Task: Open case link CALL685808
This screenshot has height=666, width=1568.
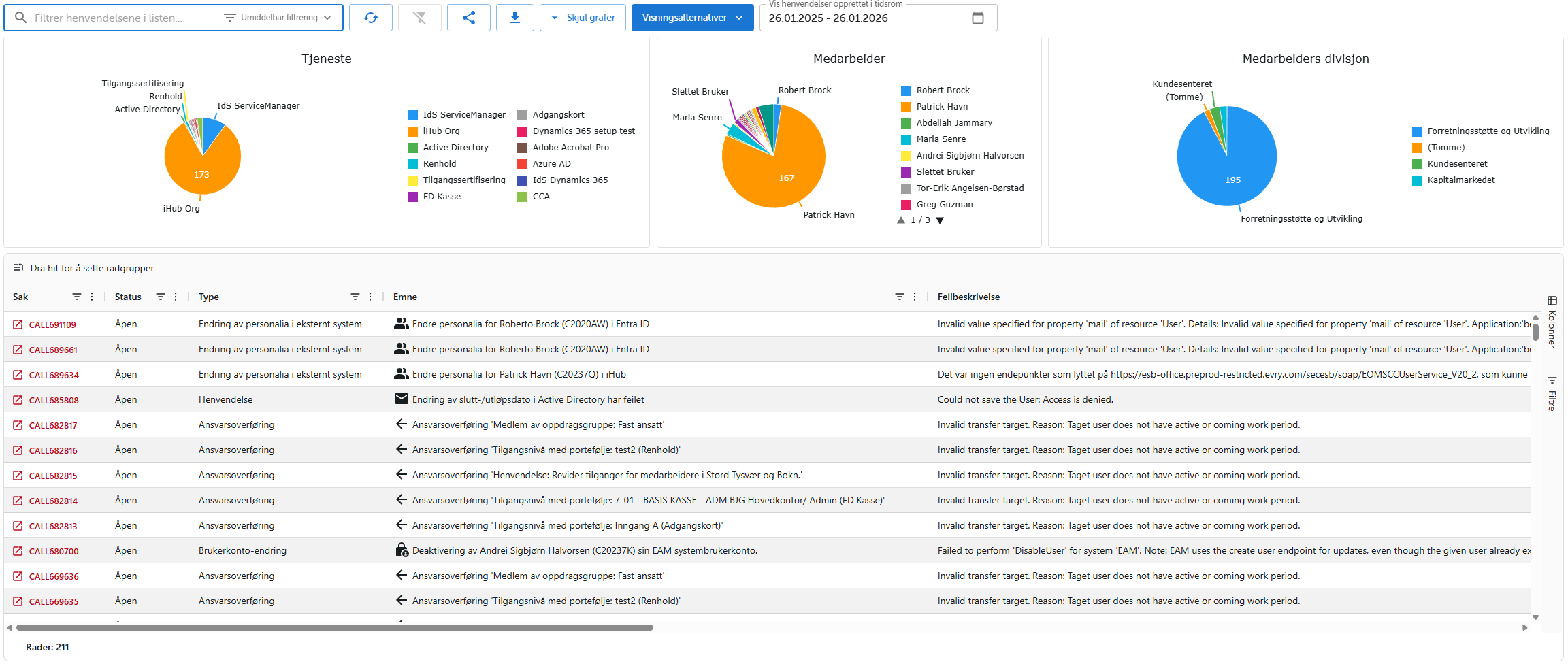Action: pos(54,400)
